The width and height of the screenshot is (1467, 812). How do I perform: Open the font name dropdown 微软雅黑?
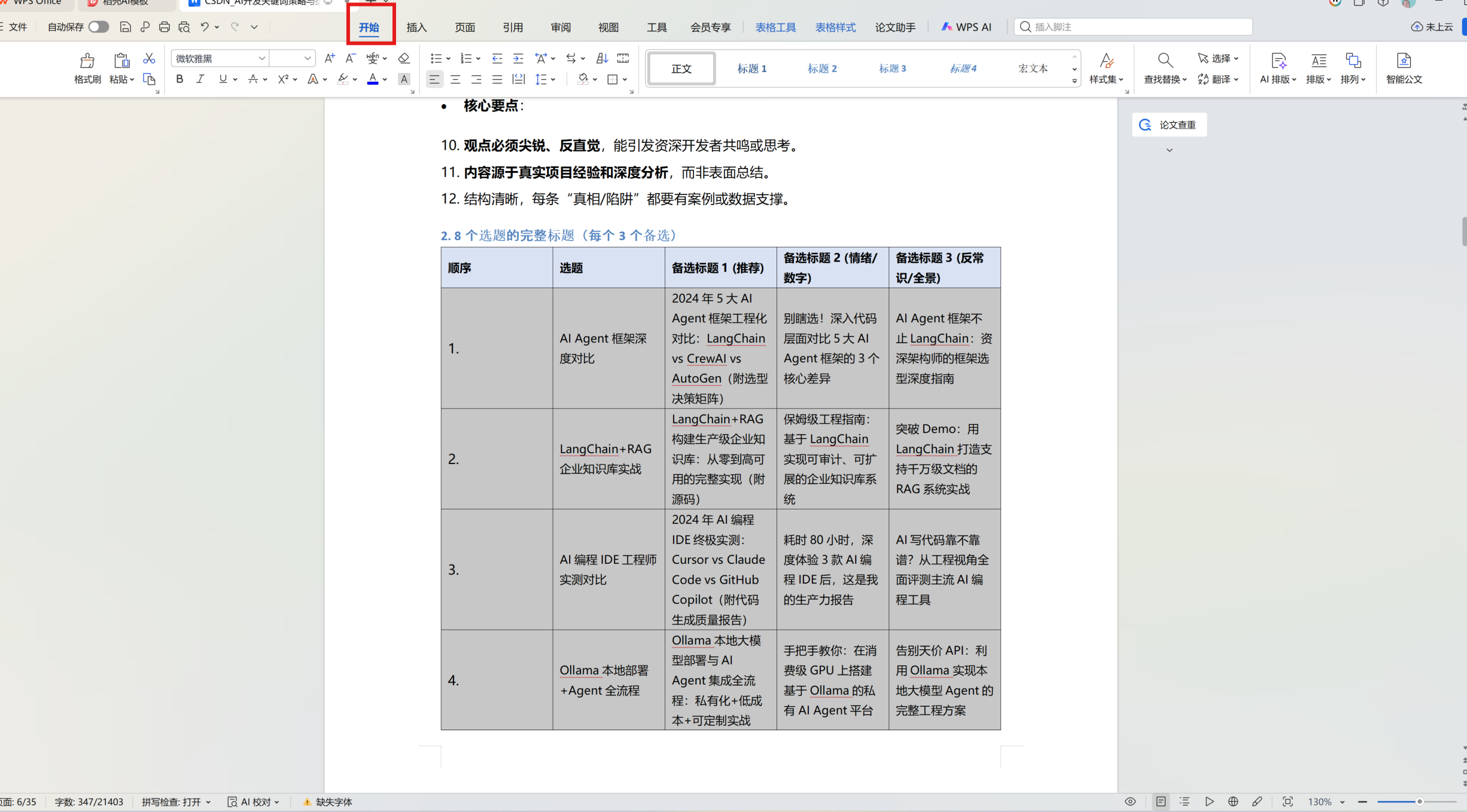tap(262, 58)
